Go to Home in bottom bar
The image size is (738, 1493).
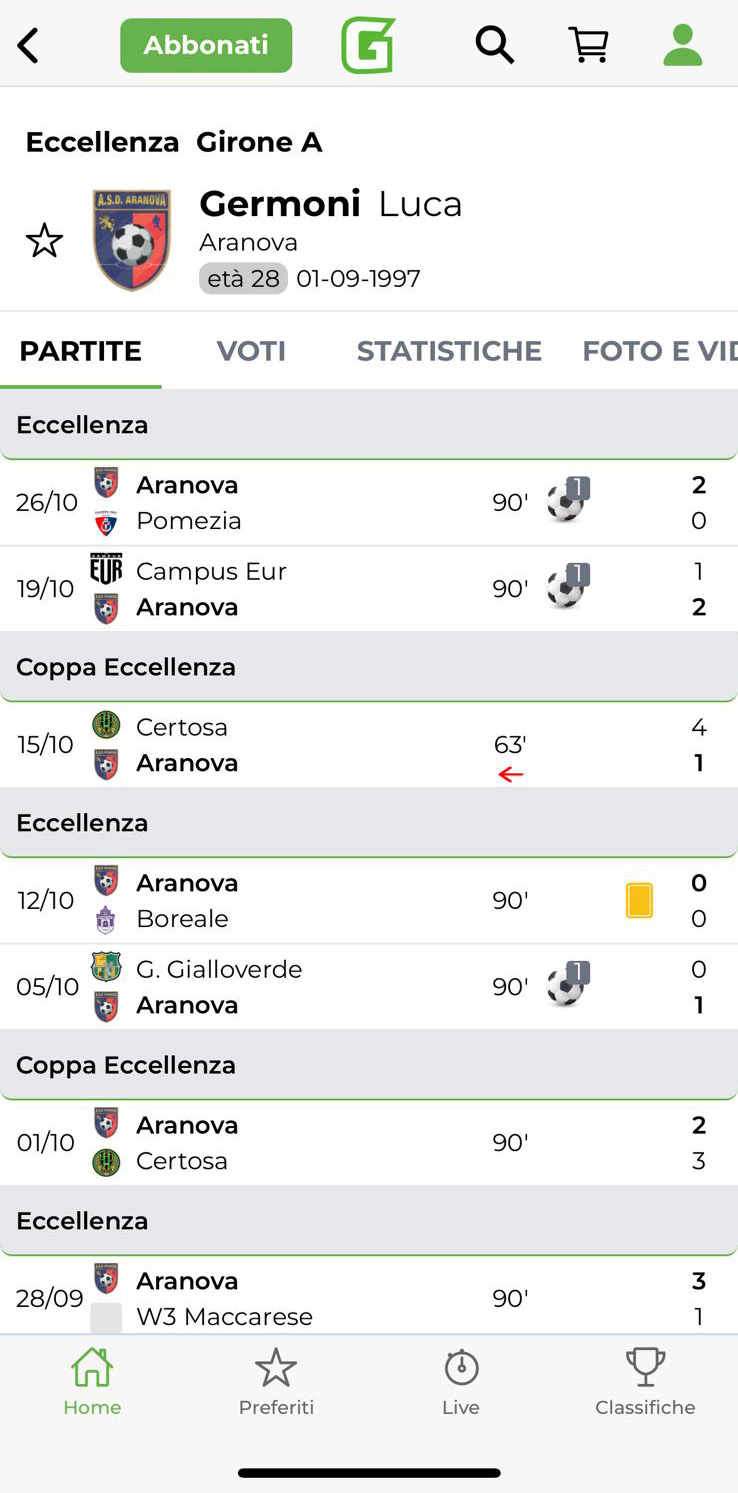coord(92,1381)
